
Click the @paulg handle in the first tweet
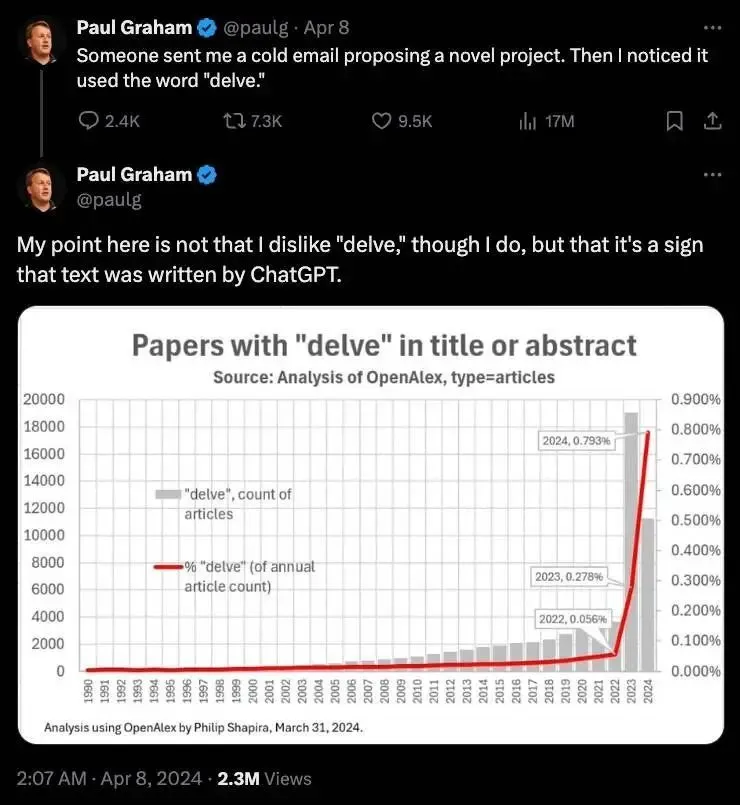click(x=256, y=28)
